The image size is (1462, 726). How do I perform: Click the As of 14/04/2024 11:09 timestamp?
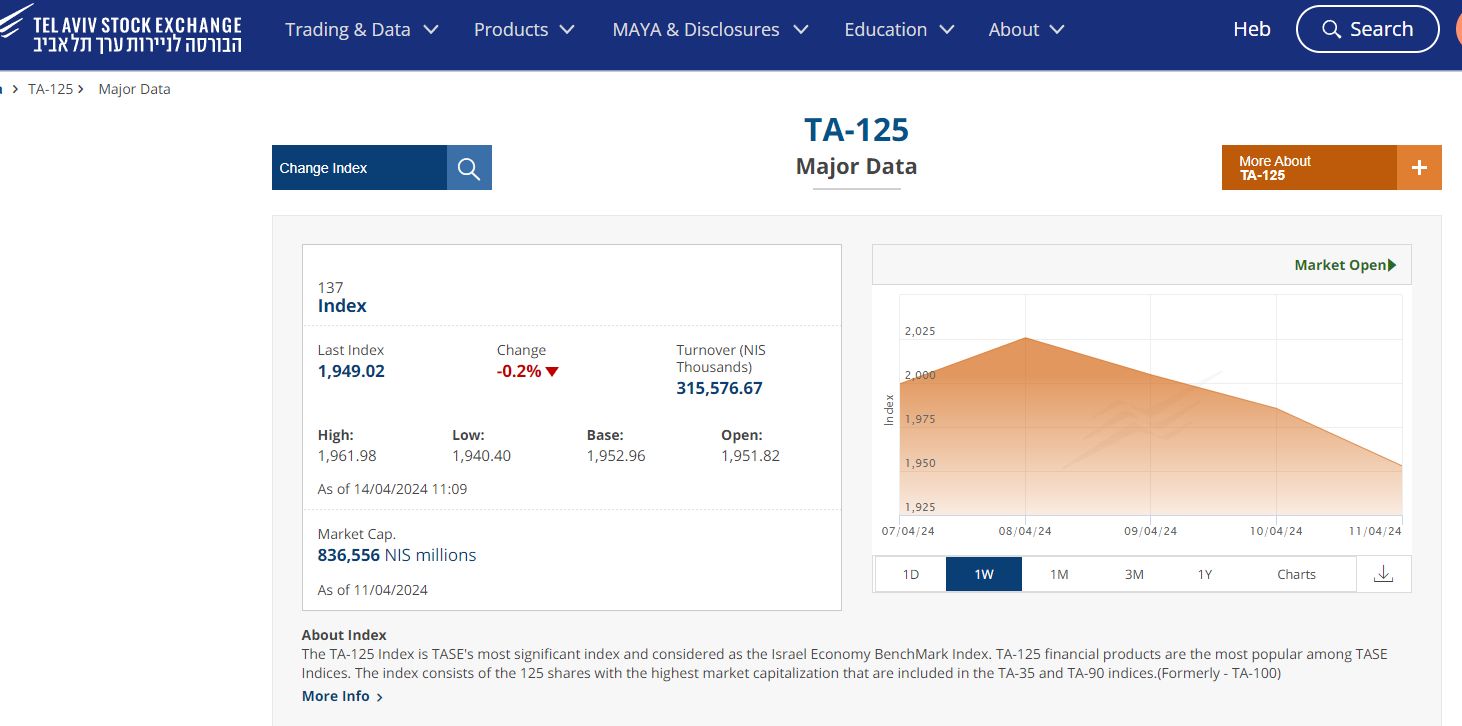392,489
